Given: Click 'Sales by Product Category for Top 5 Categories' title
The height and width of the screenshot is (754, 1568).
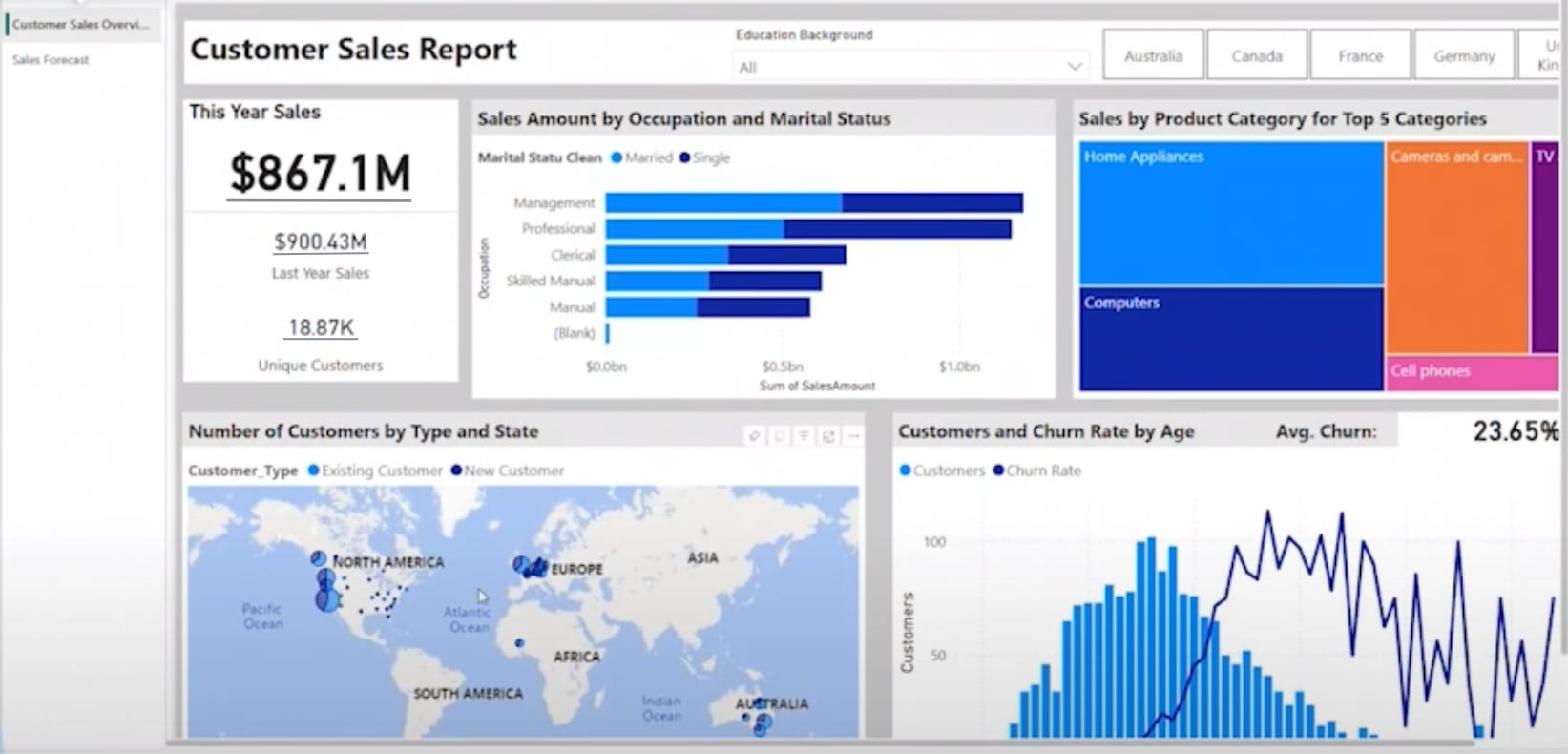Looking at the screenshot, I should click(1283, 118).
